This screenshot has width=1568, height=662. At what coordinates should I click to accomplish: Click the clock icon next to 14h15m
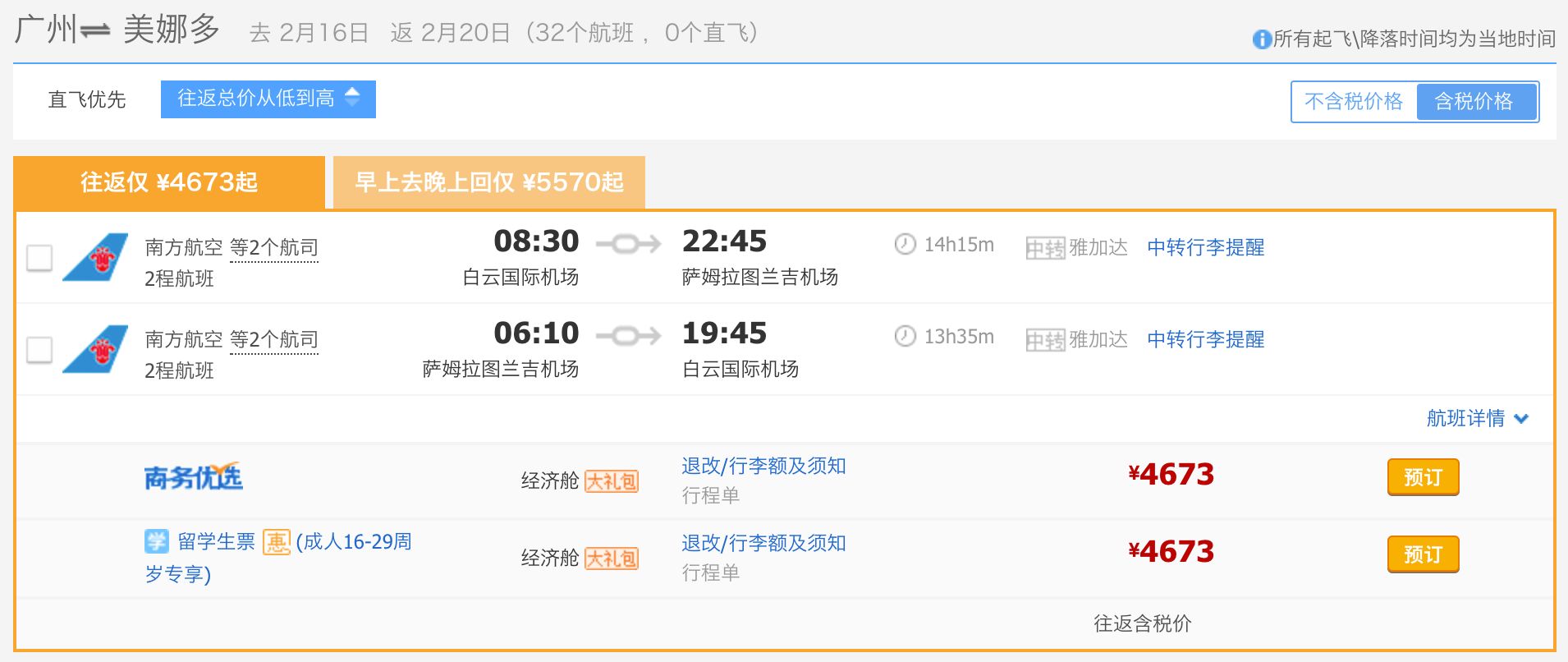[x=905, y=244]
